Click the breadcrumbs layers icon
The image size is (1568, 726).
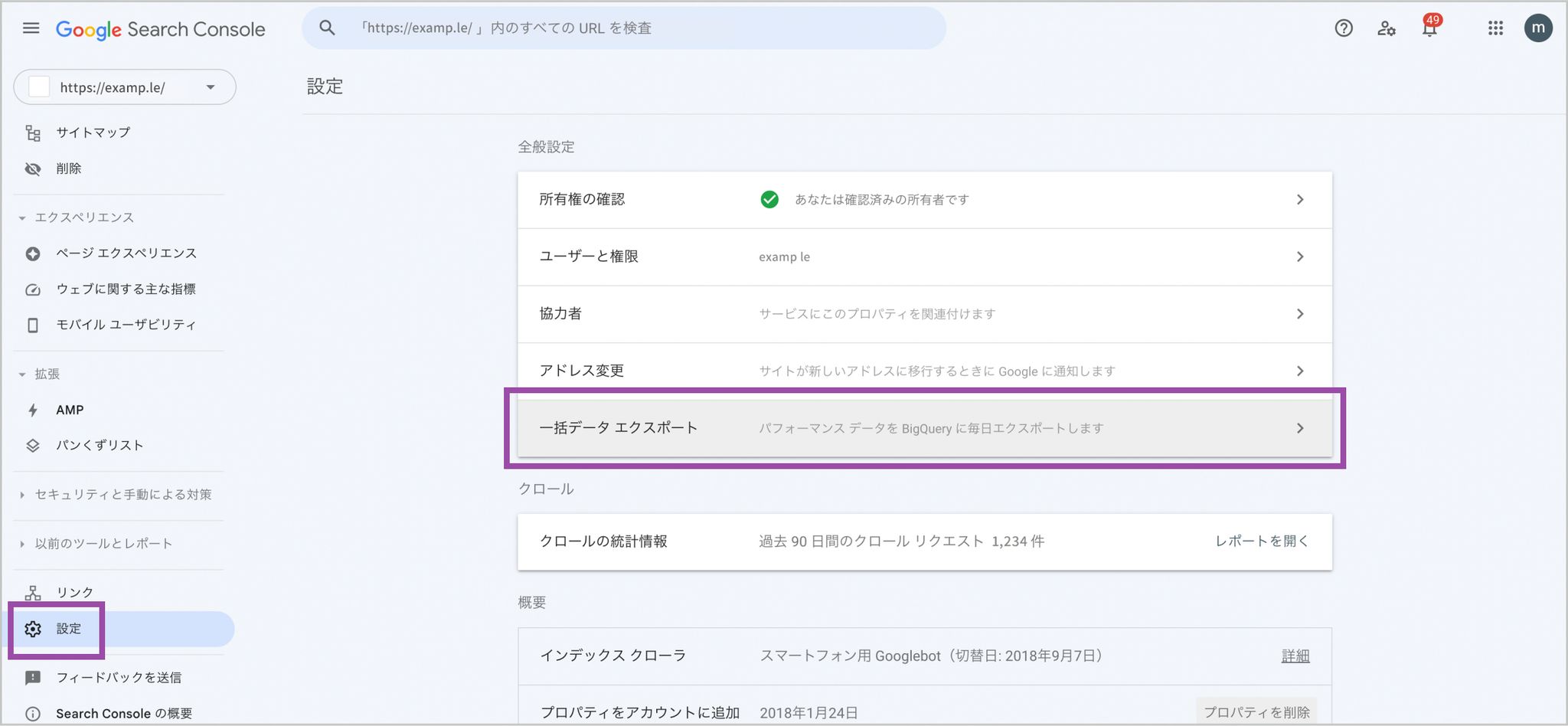pos(33,446)
